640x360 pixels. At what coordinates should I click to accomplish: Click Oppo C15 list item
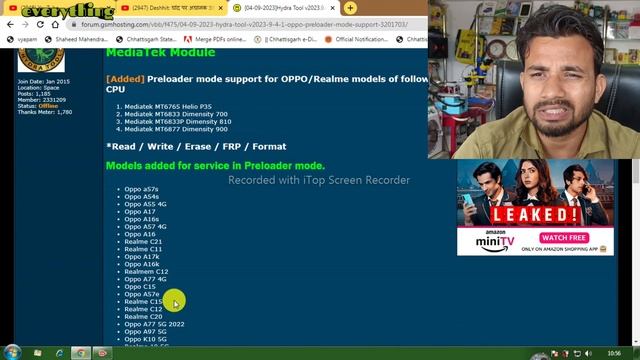140,287
